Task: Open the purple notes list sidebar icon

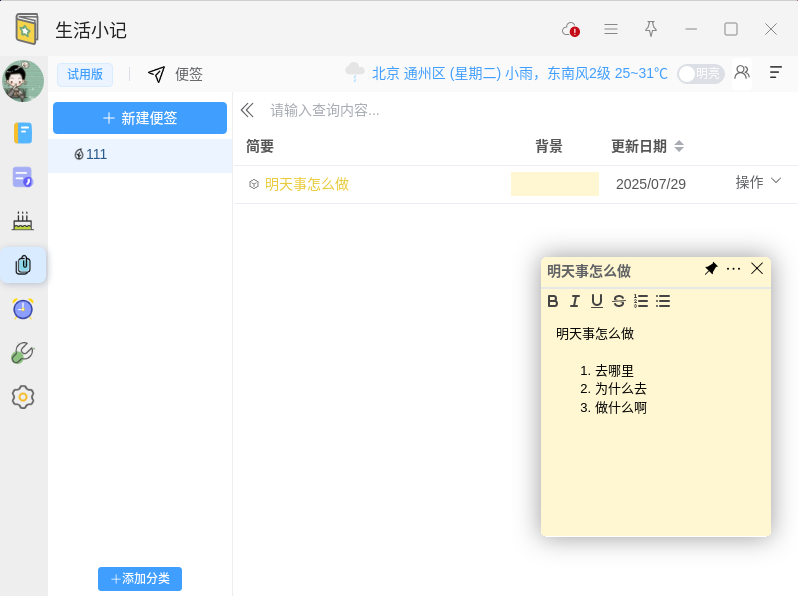Action: tap(23, 177)
